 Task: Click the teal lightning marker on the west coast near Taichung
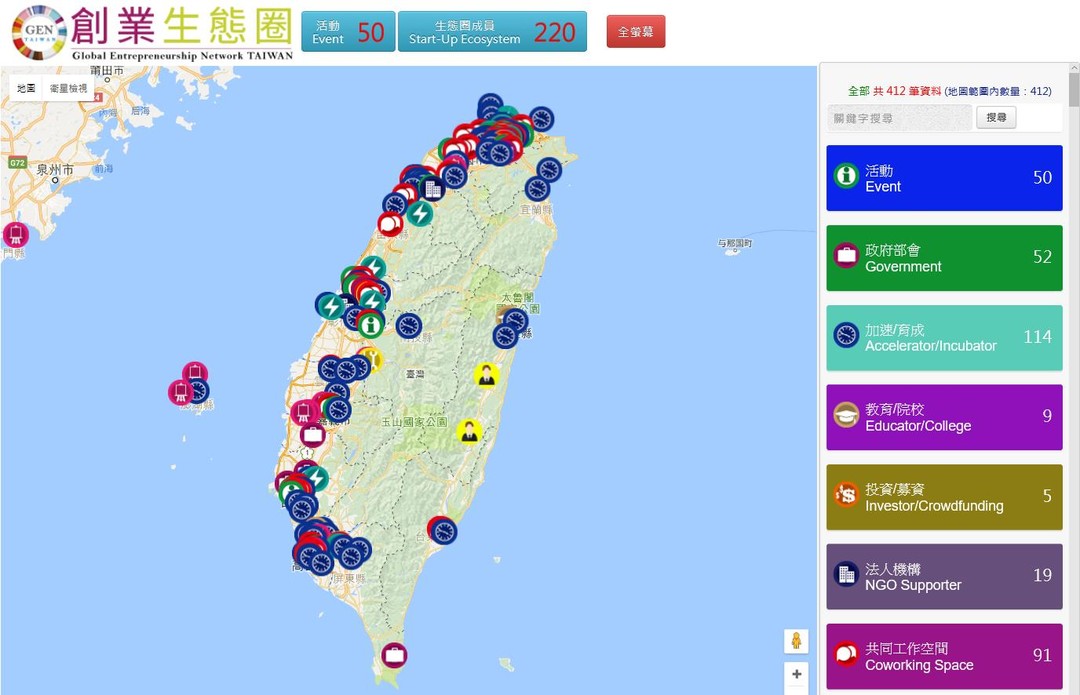[x=331, y=306]
